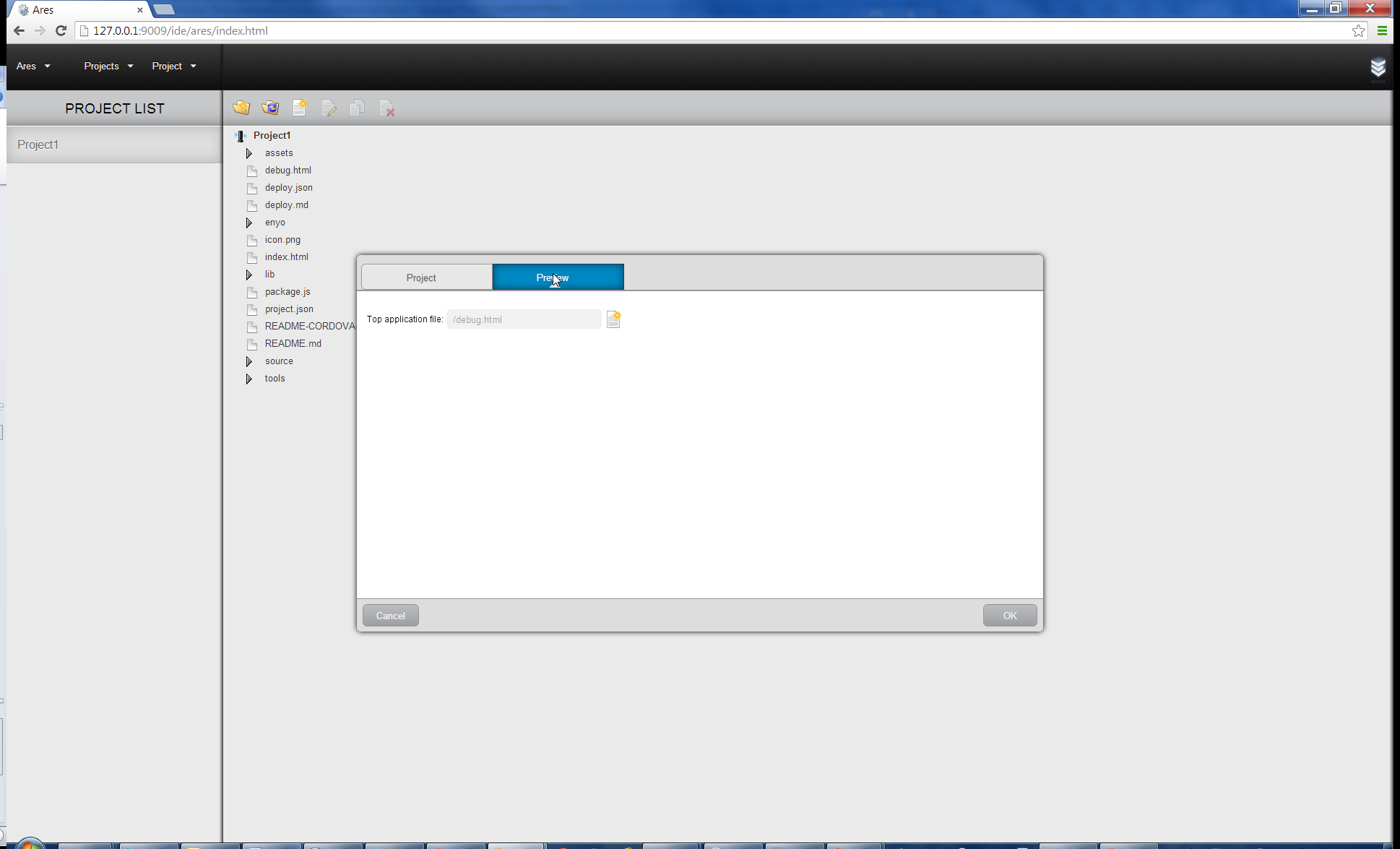
Task: Click the Reload folder toolbar icon
Action: [270, 108]
